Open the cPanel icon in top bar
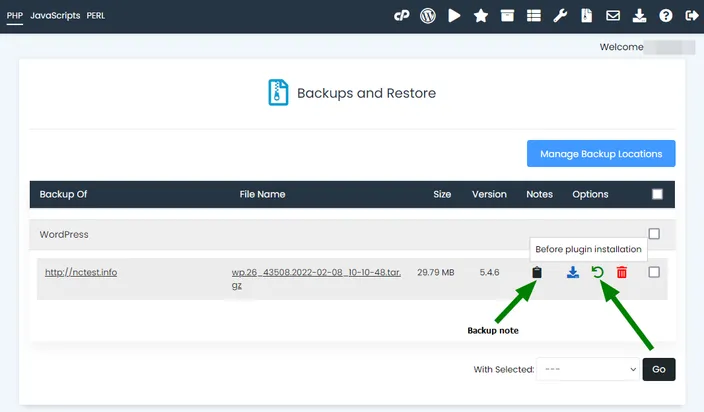The width and height of the screenshot is (704, 412). [401, 16]
